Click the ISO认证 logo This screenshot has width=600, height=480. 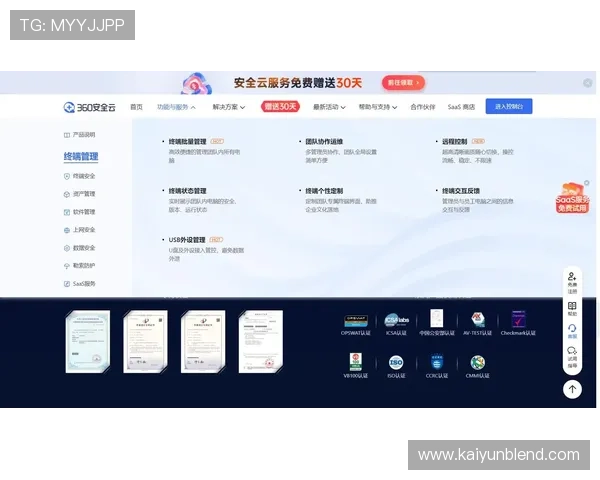(396, 362)
